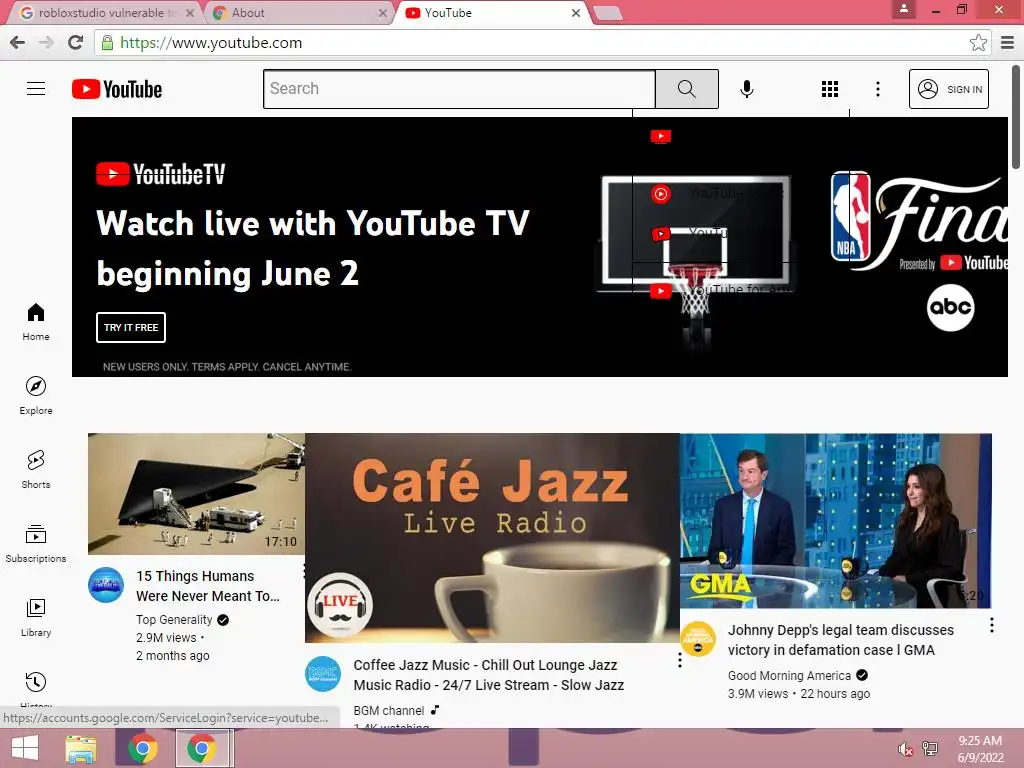The height and width of the screenshot is (768, 1024).
Task: Click the Chrome profile icon in title bar
Action: pos(904,9)
